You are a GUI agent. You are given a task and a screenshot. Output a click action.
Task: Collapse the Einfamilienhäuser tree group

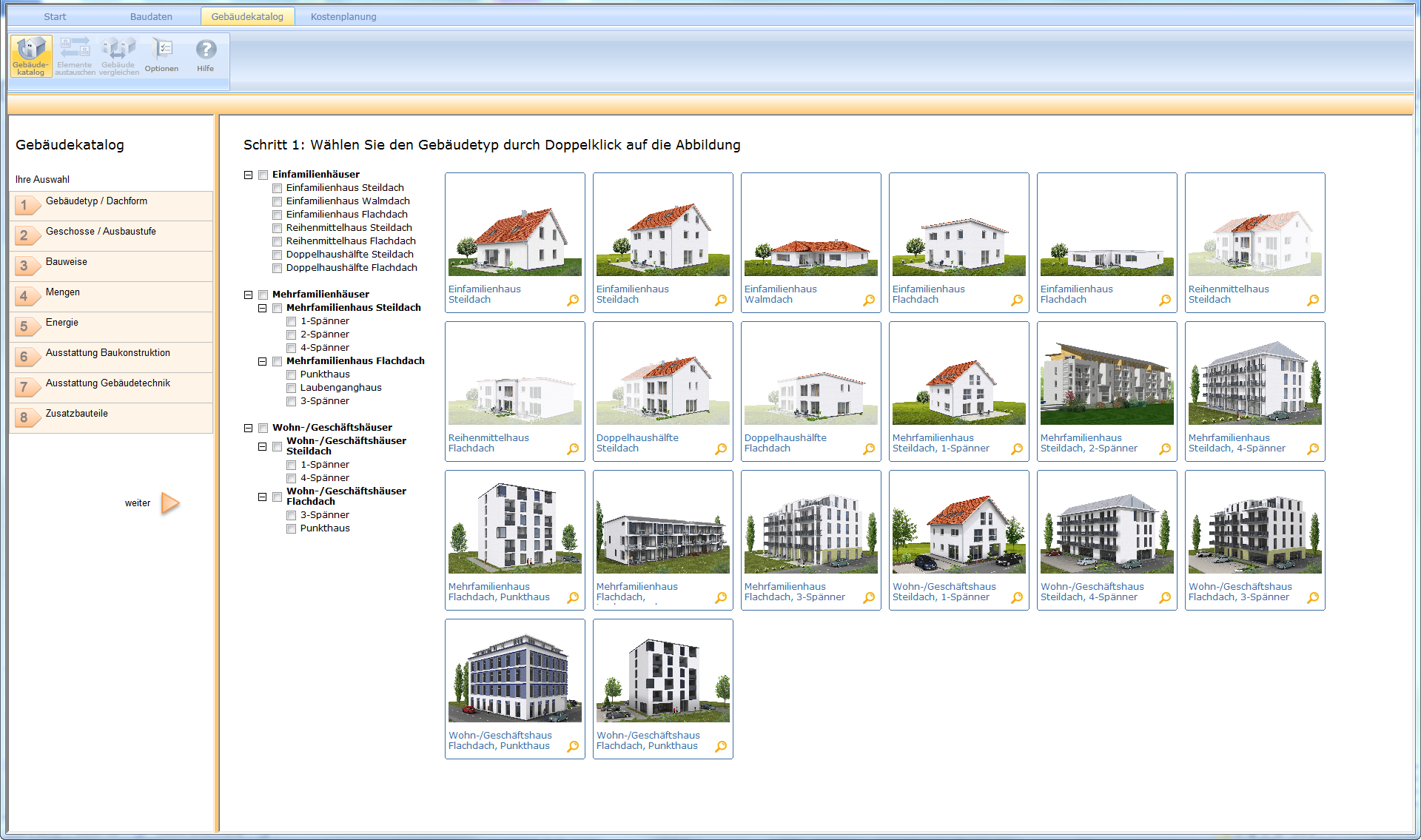(249, 175)
